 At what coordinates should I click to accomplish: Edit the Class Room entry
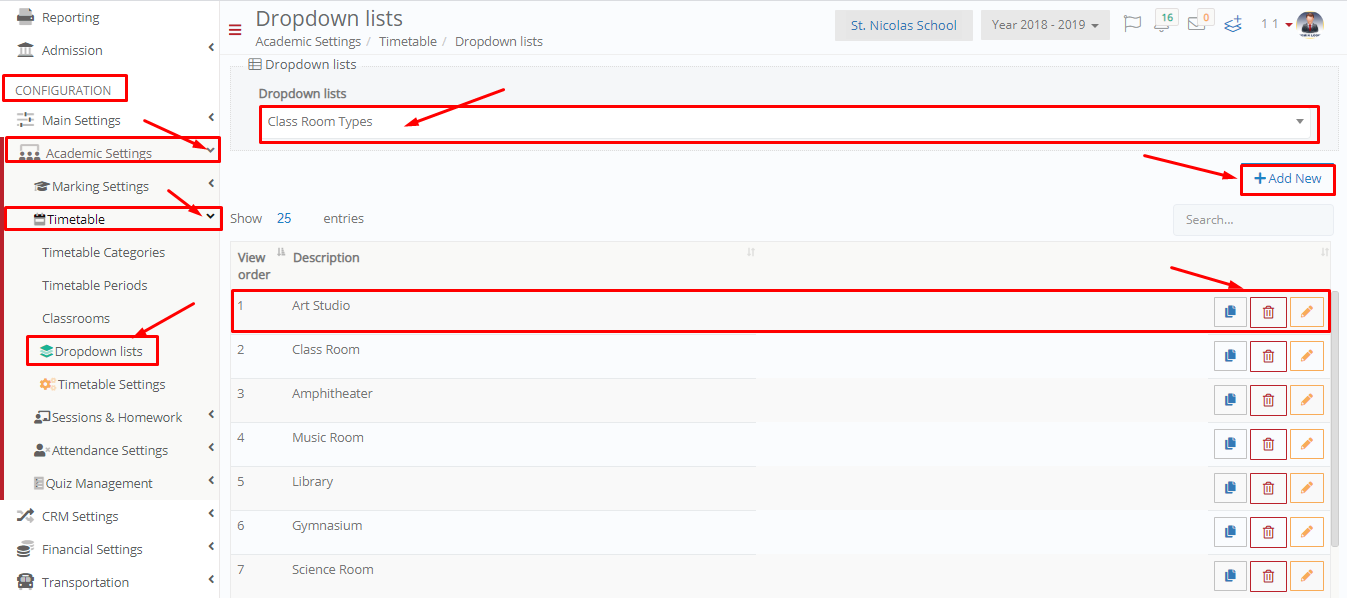1306,356
